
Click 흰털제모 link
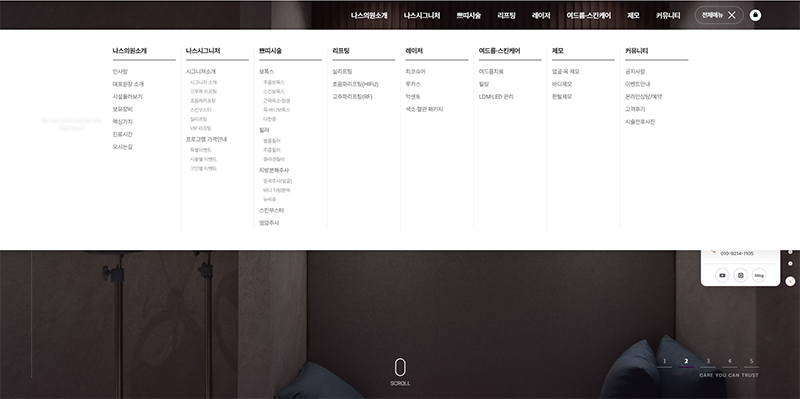[x=562, y=96]
